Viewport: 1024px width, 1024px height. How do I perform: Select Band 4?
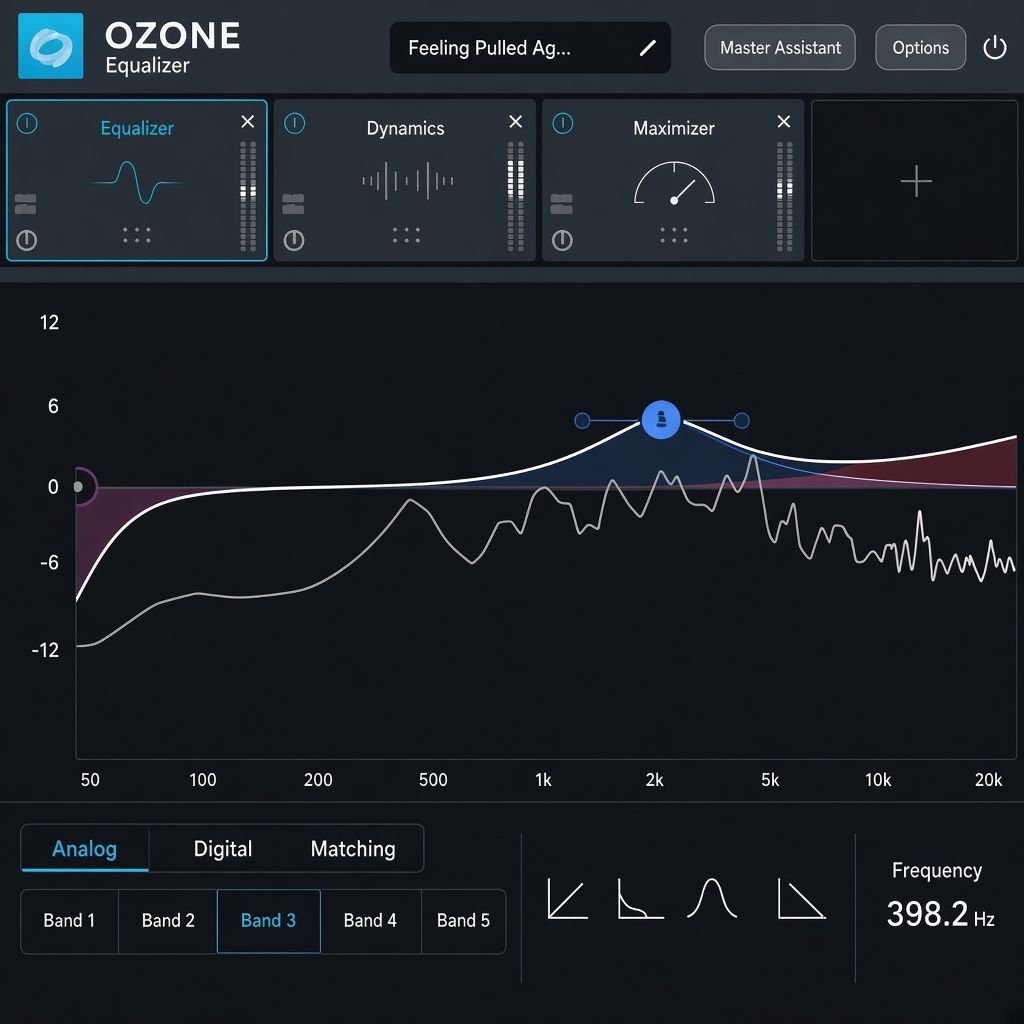(x=370, y=921)
